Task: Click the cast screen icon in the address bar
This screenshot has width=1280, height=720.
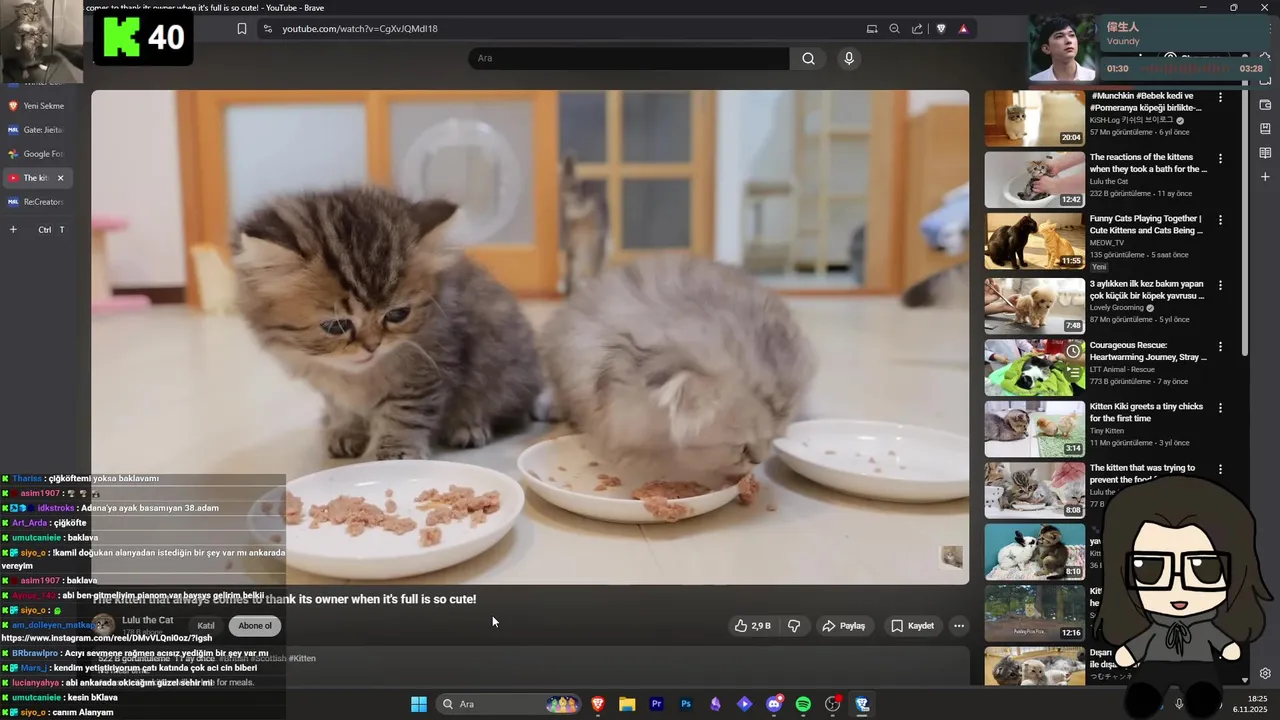Action: pos(872,29)
